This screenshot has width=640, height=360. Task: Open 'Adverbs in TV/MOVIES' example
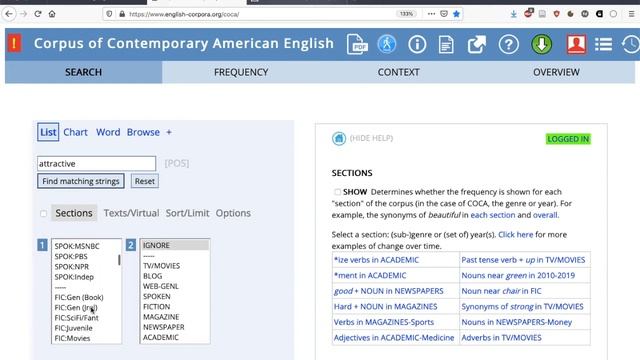[x=501, y=338]
